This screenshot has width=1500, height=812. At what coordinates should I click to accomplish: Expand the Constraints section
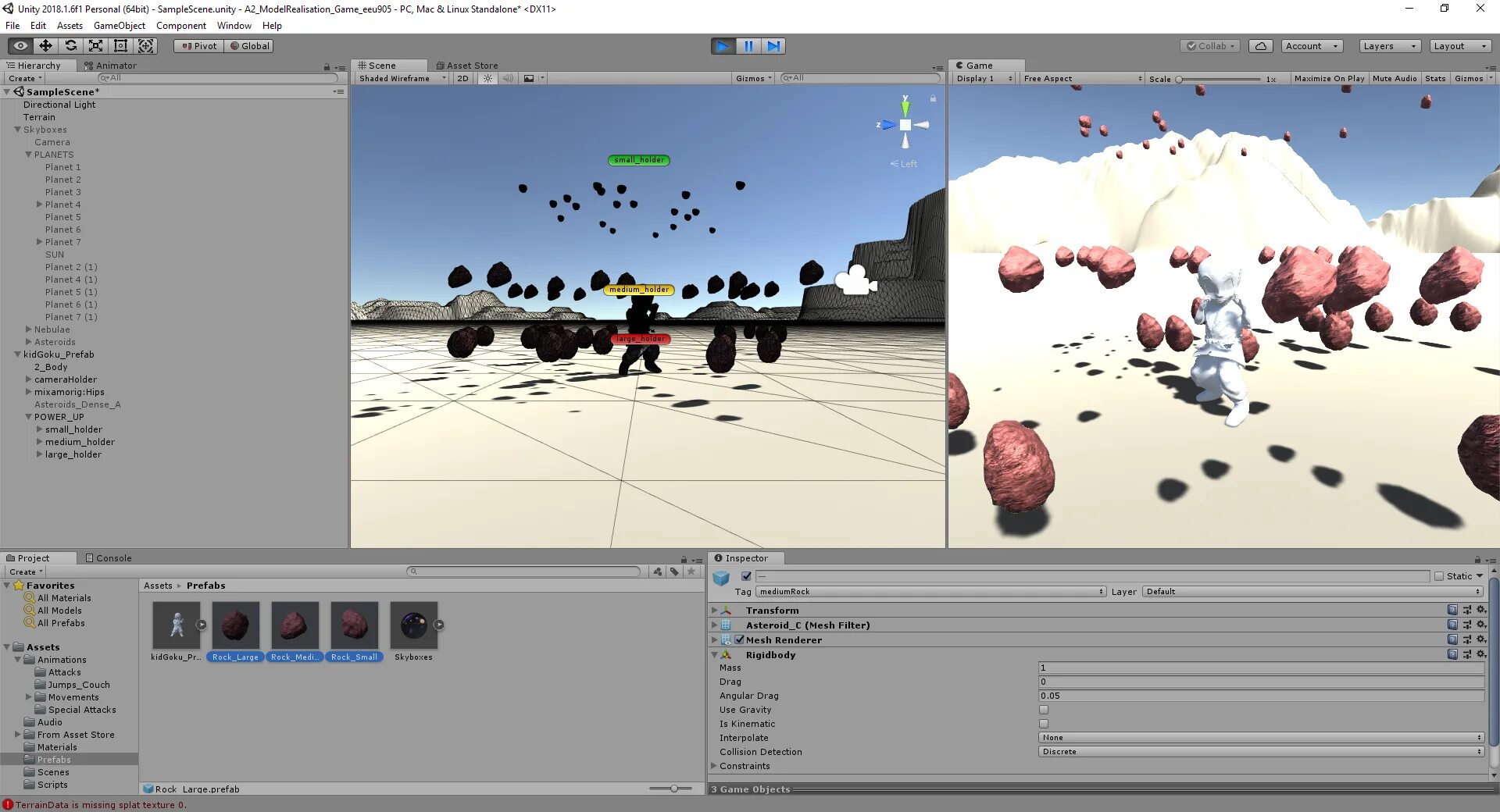(x=713, y=766)
